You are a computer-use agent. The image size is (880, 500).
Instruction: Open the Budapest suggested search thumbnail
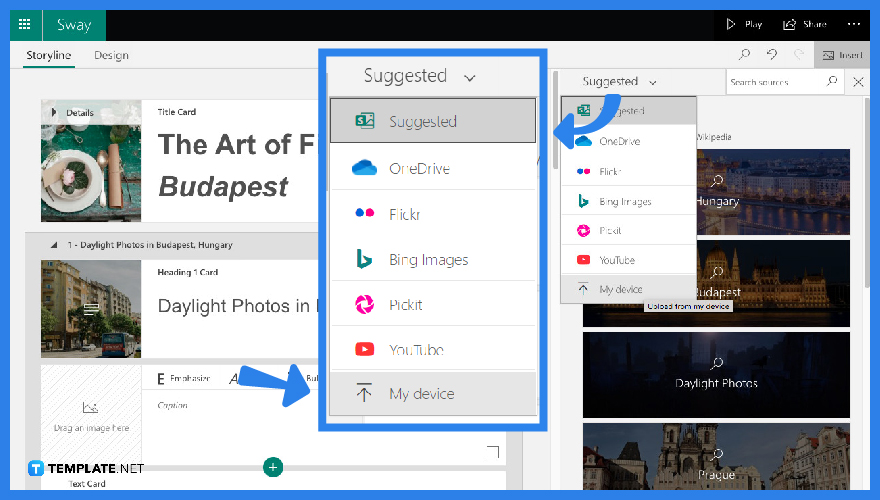pyautogui.click(x=773, y=283)
